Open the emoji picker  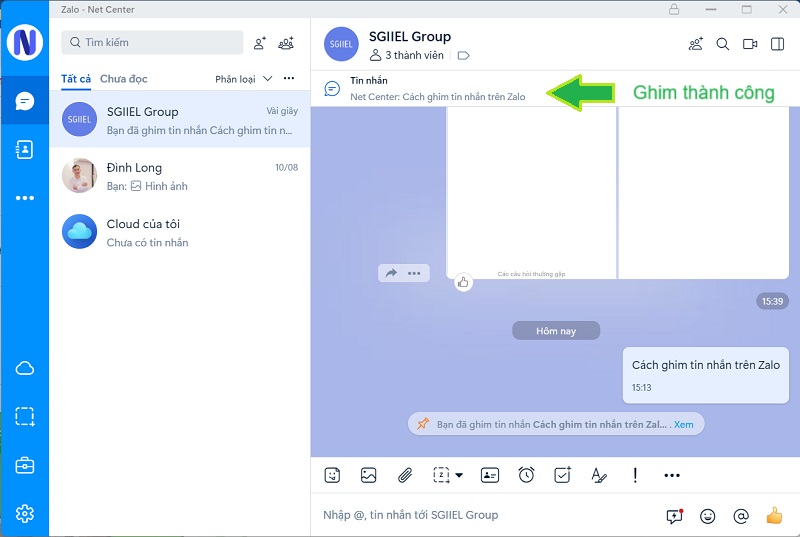(x=708, y=516)
